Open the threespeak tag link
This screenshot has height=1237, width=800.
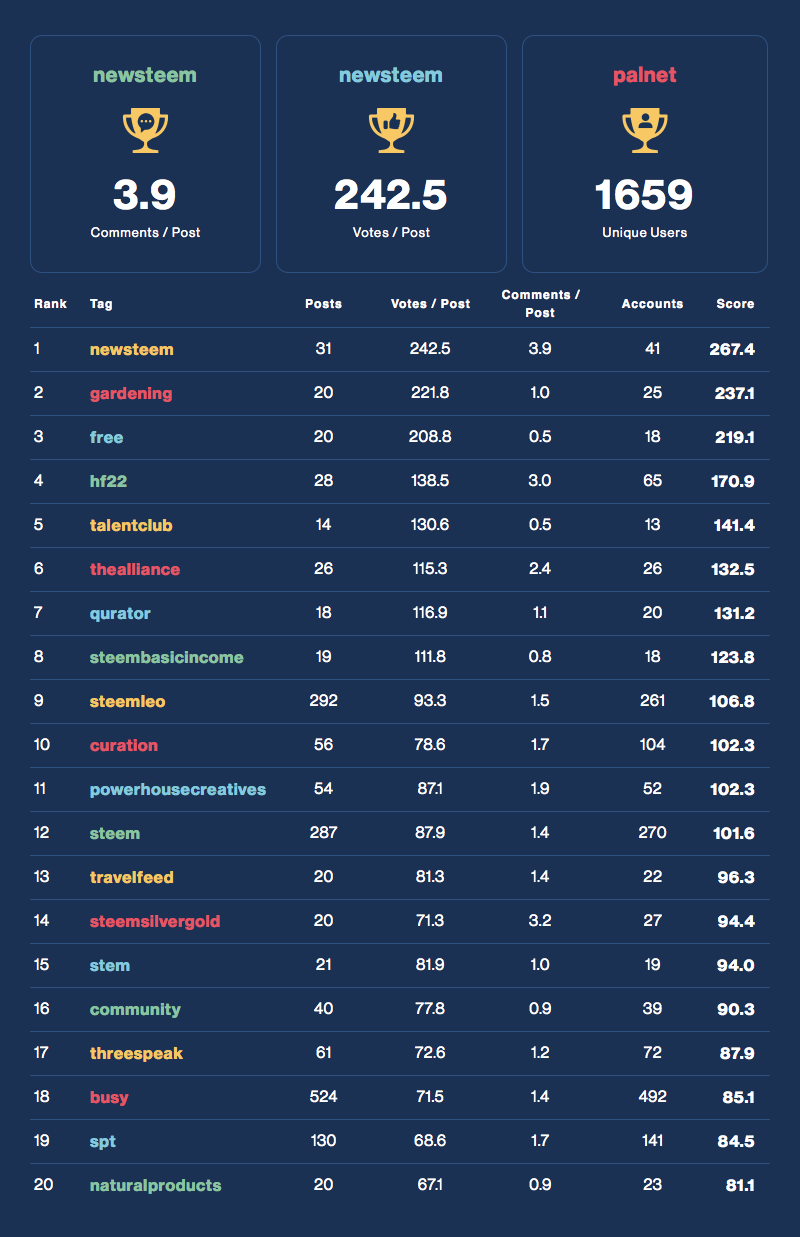tap(136, 1053)
